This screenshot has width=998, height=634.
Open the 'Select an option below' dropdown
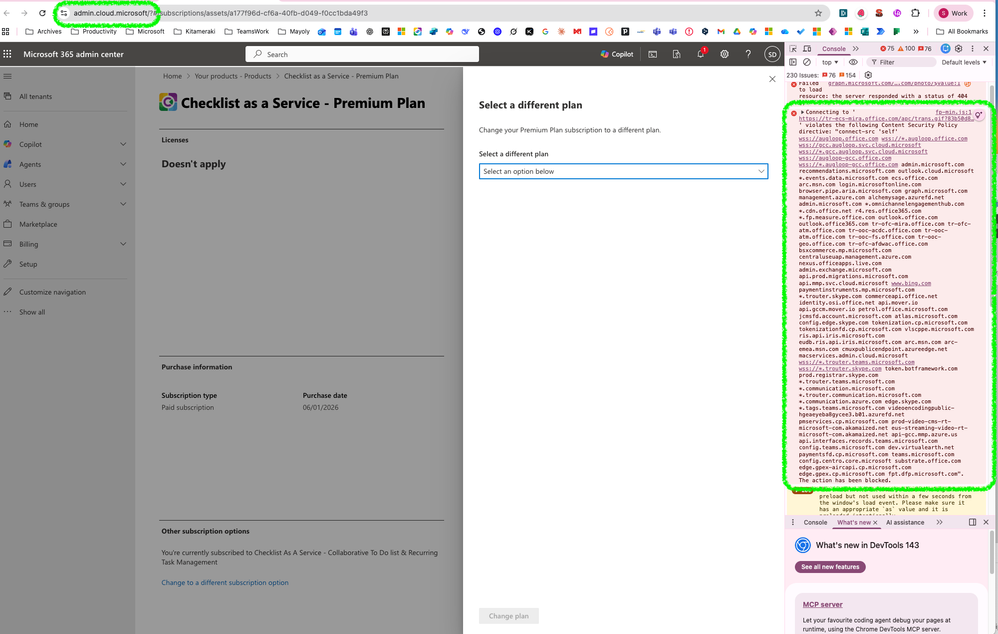pos(623,171)
